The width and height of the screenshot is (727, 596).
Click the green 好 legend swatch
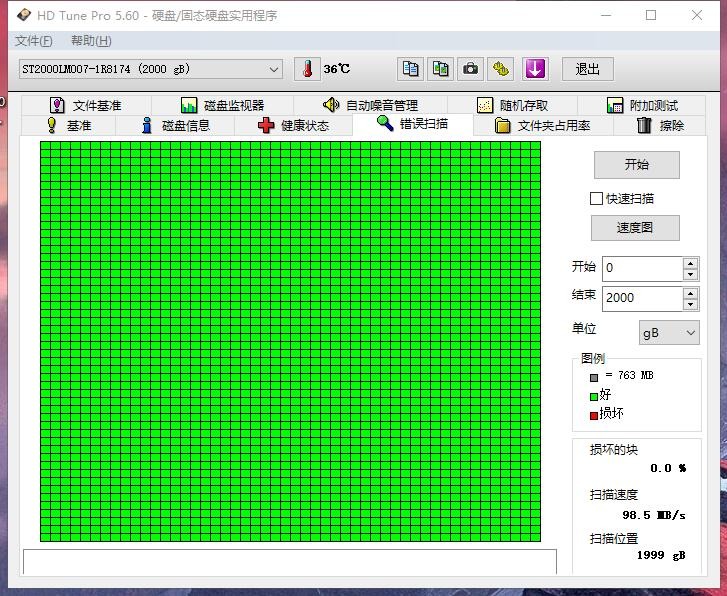pyautogui.click(x=593, y=397)
